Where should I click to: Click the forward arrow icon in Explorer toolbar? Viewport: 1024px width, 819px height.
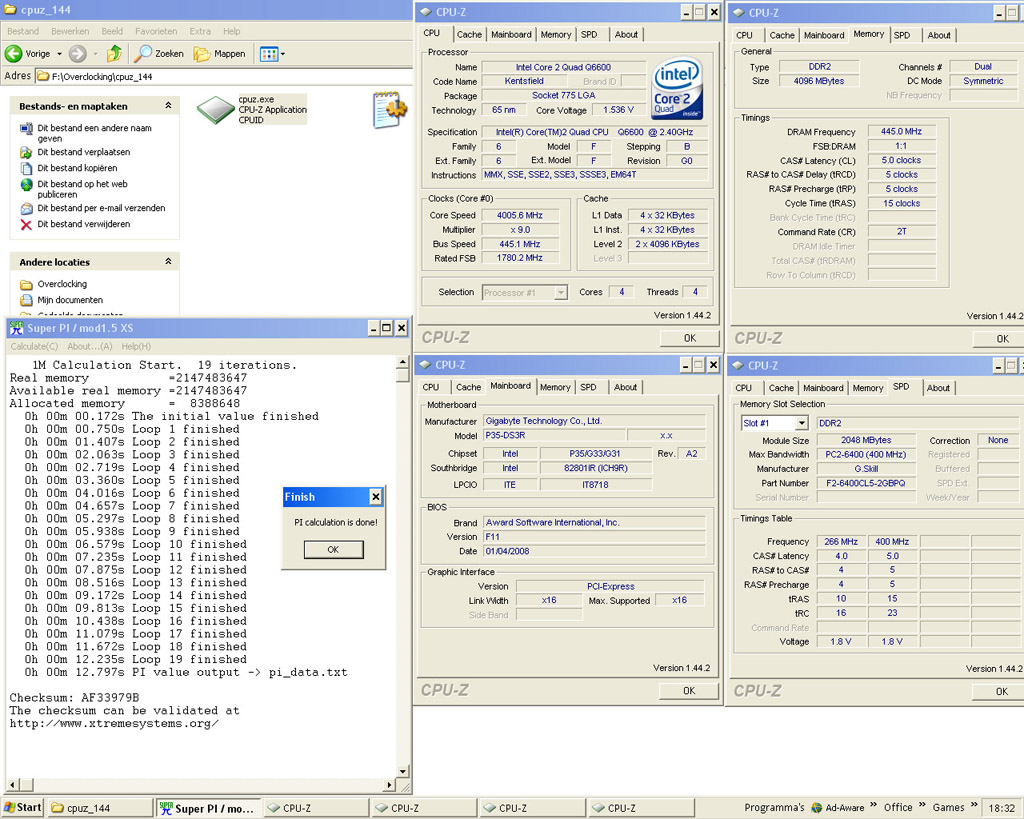click(78, 53)
